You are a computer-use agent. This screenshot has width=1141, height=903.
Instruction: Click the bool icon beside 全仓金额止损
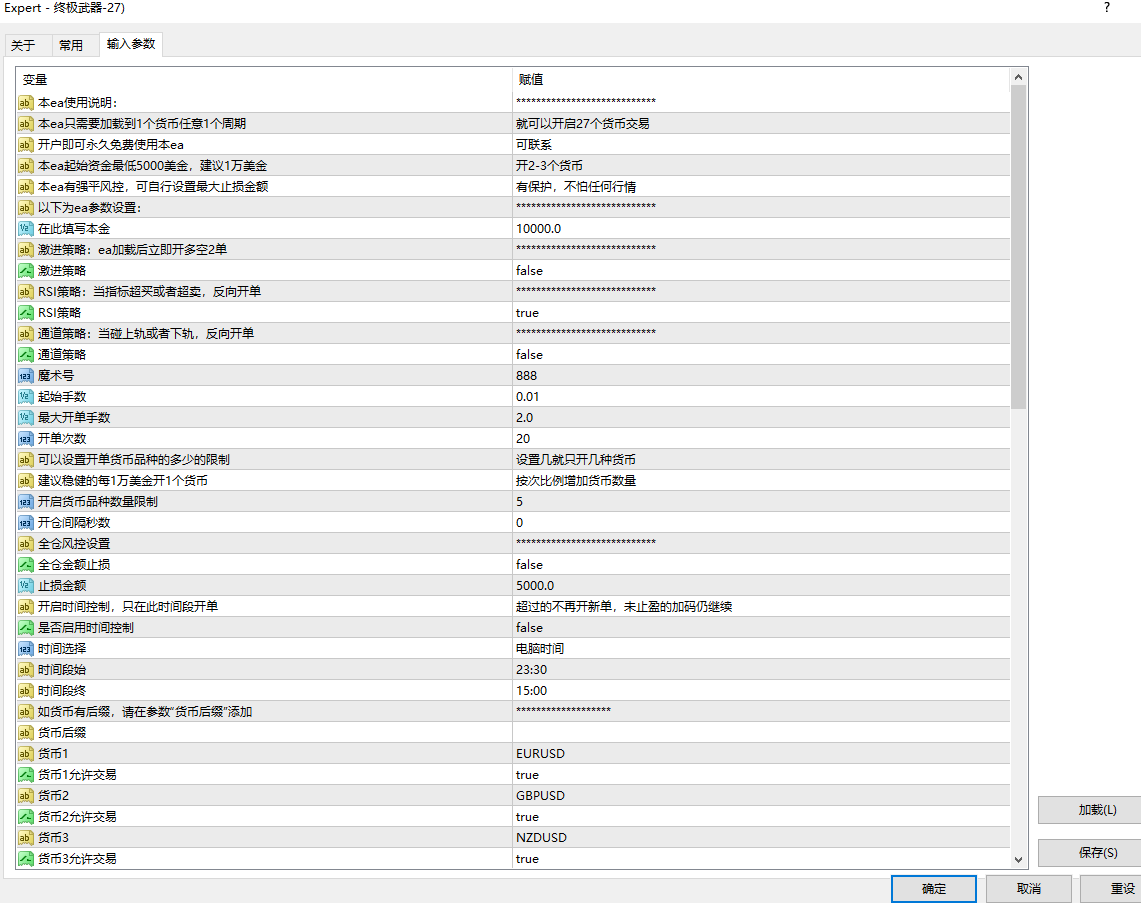tap(25, 565)
